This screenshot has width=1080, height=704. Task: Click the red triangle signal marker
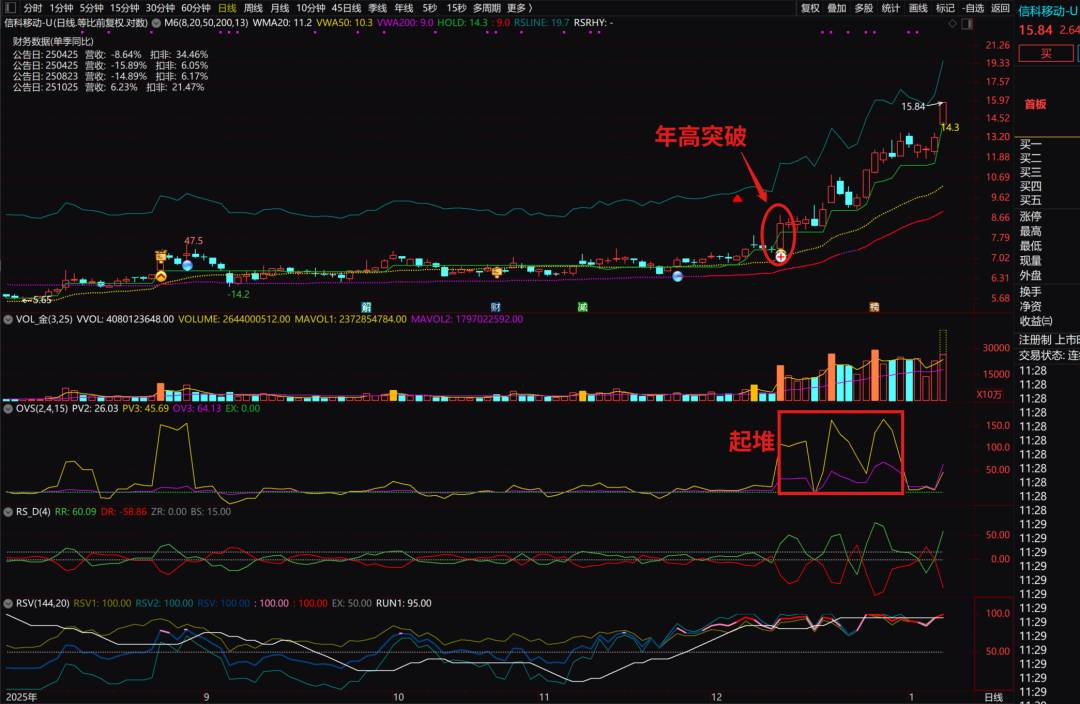[x=738, y=198]
